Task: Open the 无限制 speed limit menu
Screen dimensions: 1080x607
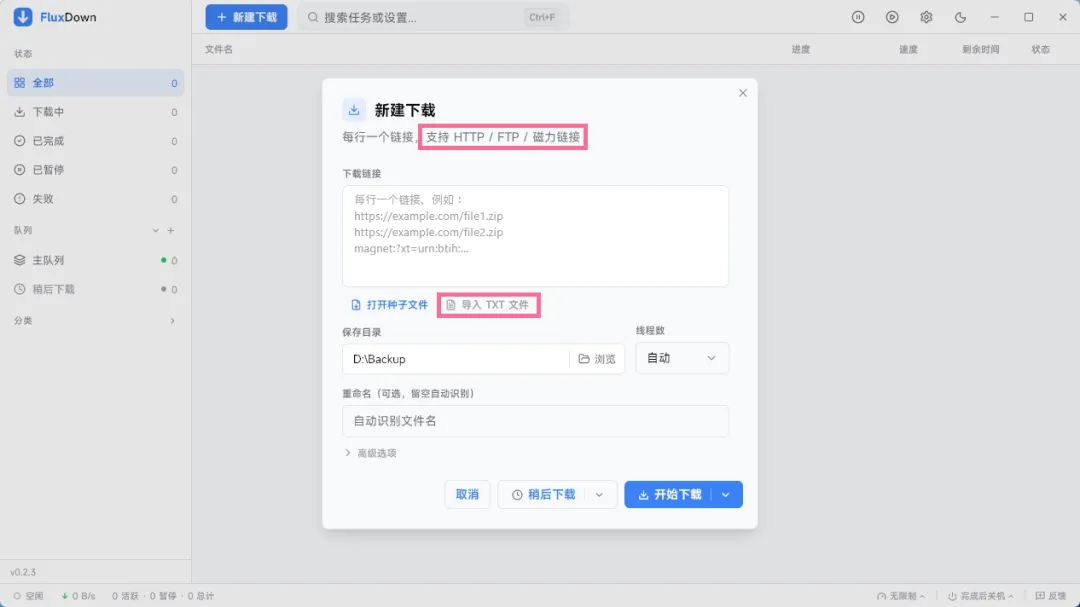Action: point(901,596)
